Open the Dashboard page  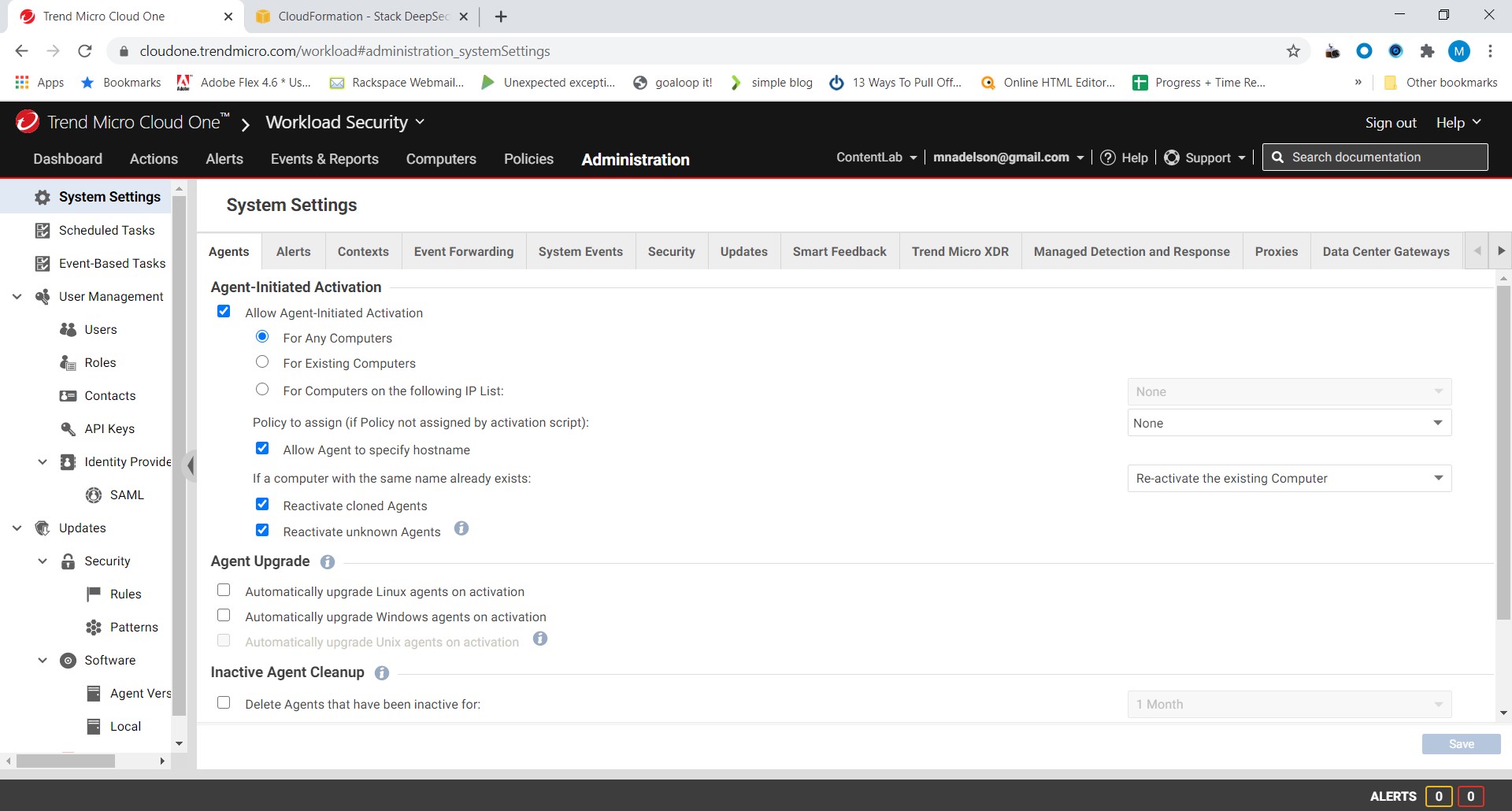(x=68, y=159)
